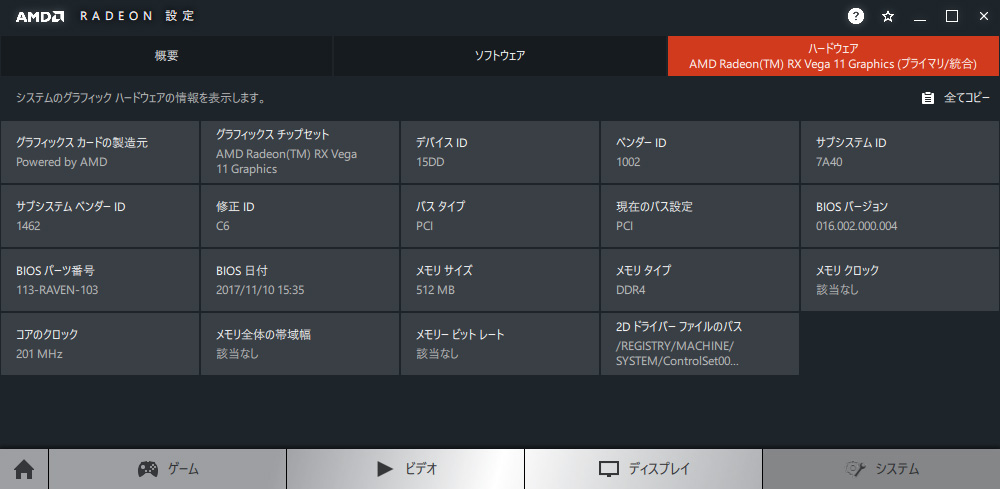Click the BIOS 日付 tile
Screen dimensions: 1000x489
[x=300, y=280]
